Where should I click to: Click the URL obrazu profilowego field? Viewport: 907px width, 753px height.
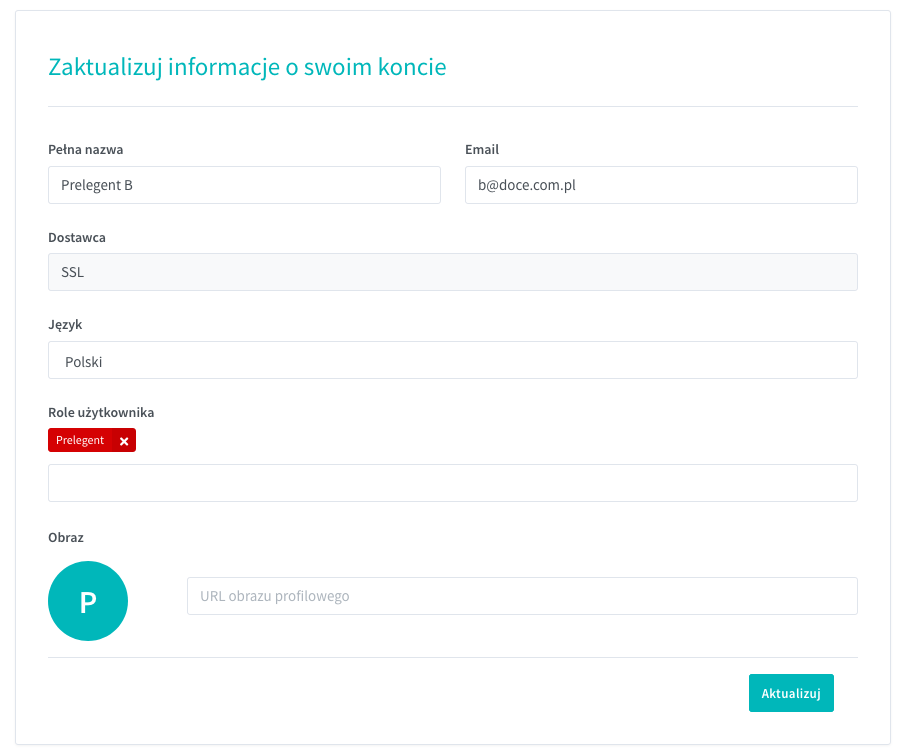[x=521, y=596]
